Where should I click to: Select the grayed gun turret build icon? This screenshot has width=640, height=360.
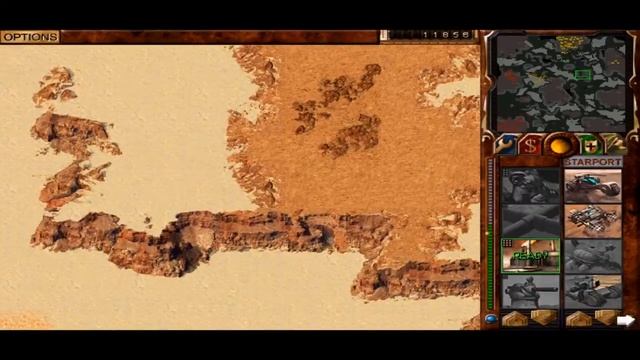pyautogui.click(x=530, y=291)
